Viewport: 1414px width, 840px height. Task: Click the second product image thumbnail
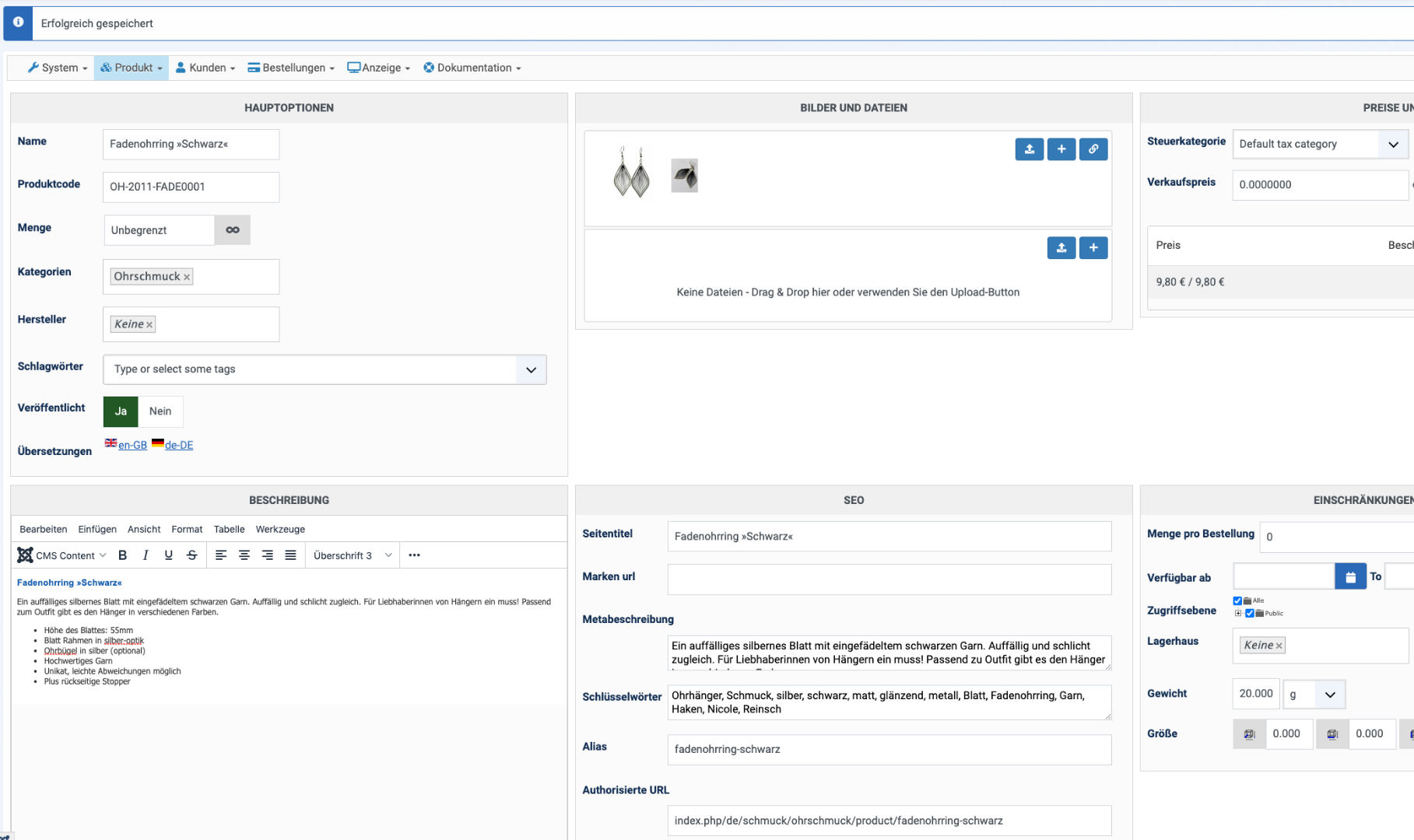click(x=685, y=176)
